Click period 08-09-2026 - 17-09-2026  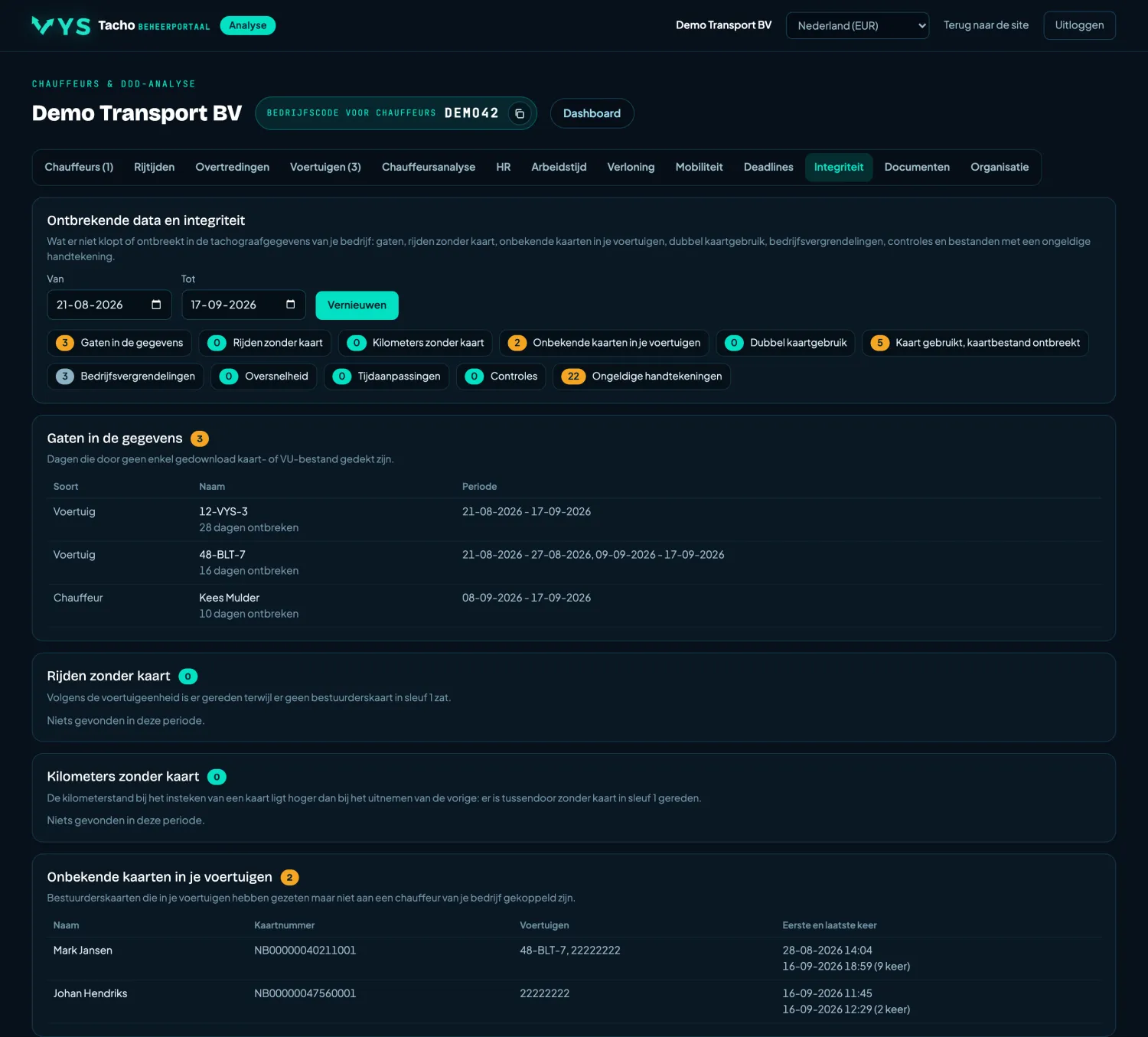point(527,598)
